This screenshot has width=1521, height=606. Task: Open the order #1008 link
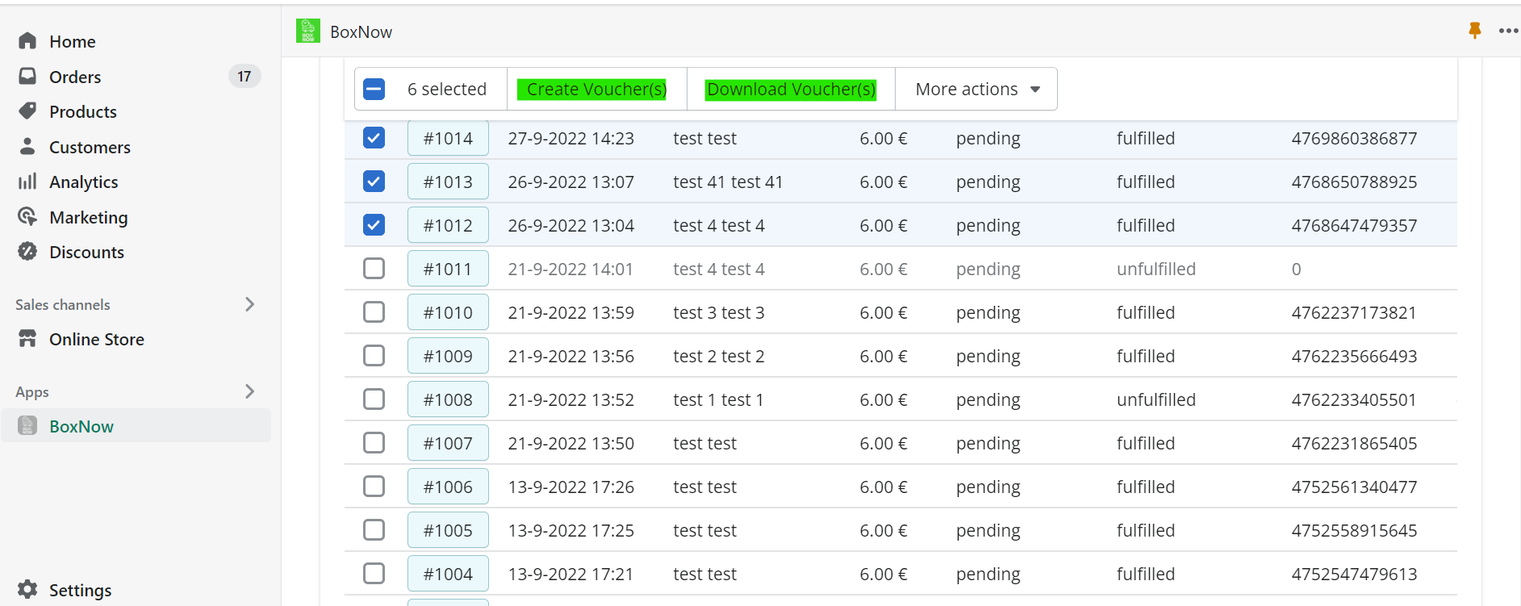448,400
